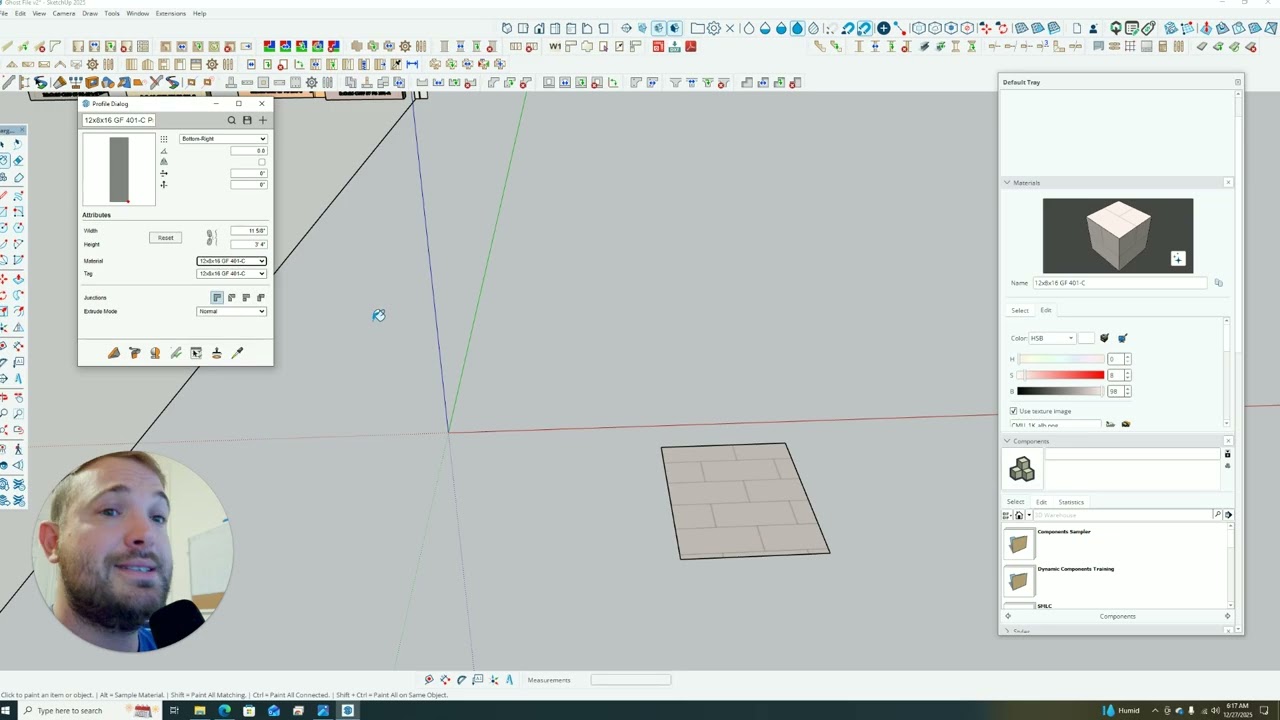Open the components collection dropdown arrow
The width and height of the screenshot is (1280, 720).
[x=1027, y=515]
